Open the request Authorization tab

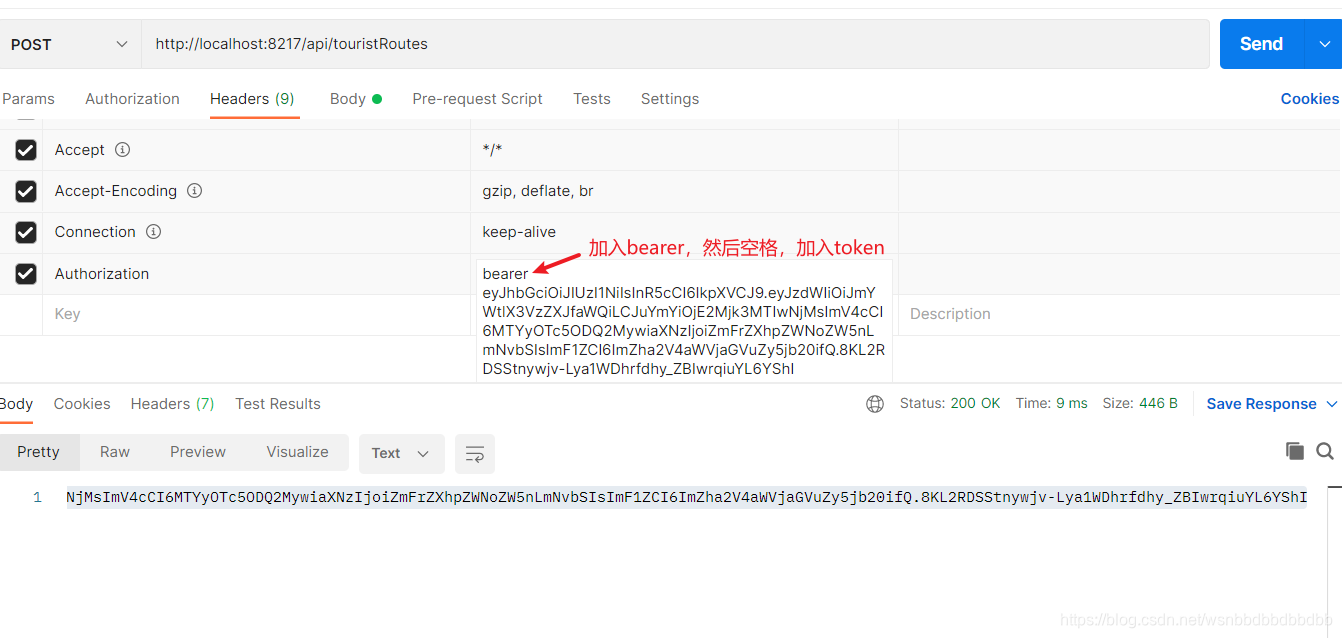pos(132,99)
